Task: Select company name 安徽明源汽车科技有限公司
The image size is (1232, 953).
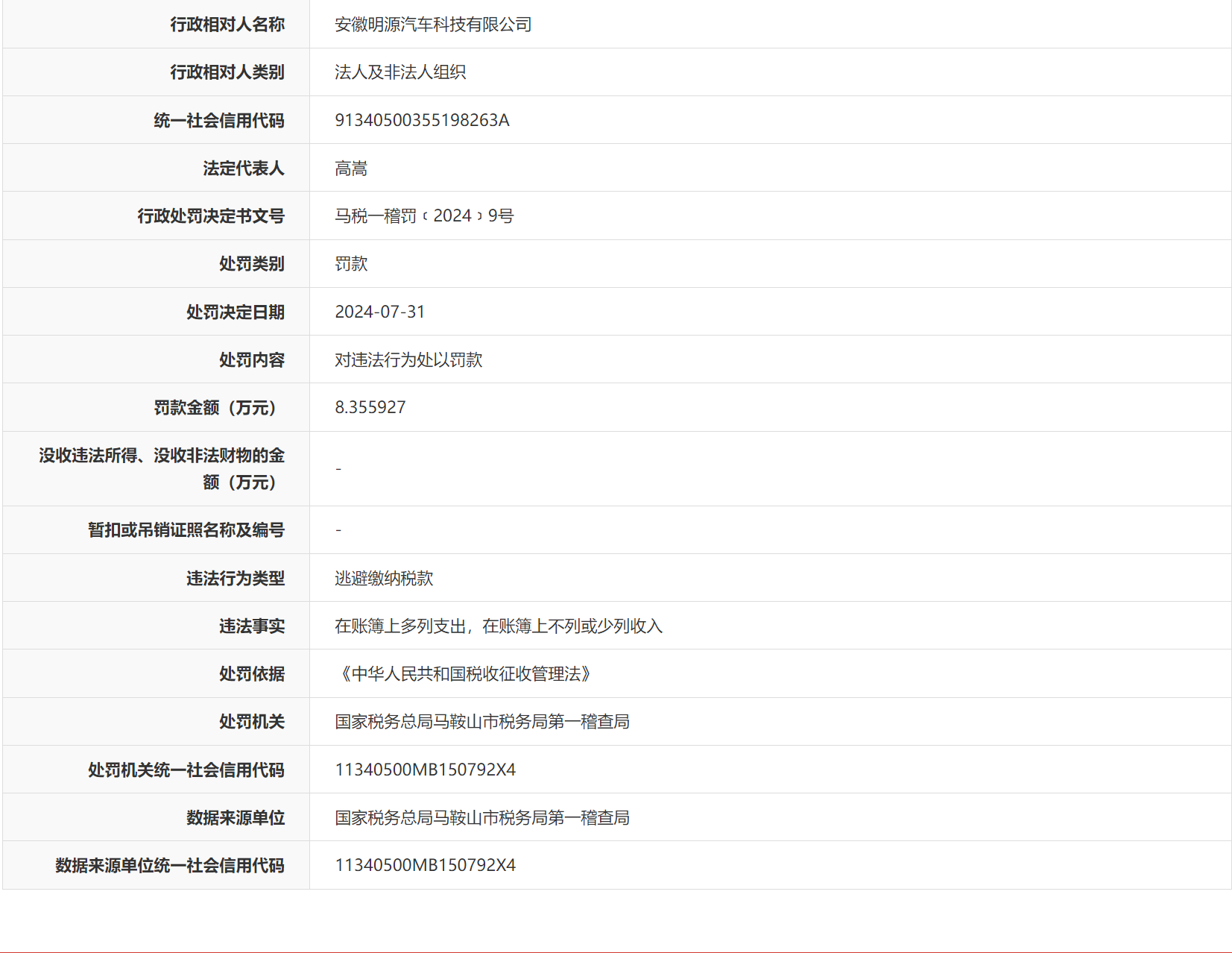Action: point(433,25)
